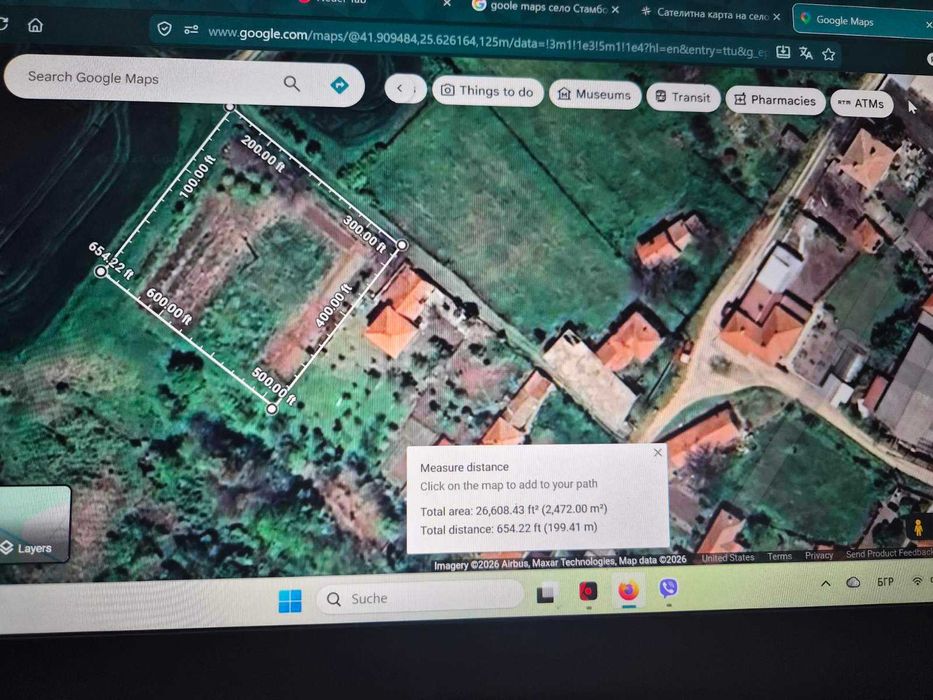Image resolution: width=933 pixels, height=700 pixels.
Task: Open Directions via the blue arrow icon
Action: tap(339, 85)
